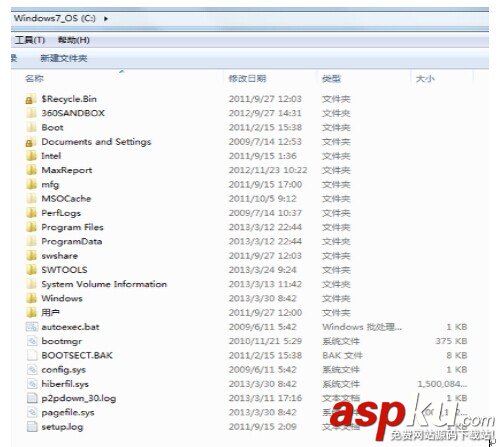The height and width of the screenshot is (447, 500).
Task: Click the MaxReport folder icon
Action: [31, 170]
